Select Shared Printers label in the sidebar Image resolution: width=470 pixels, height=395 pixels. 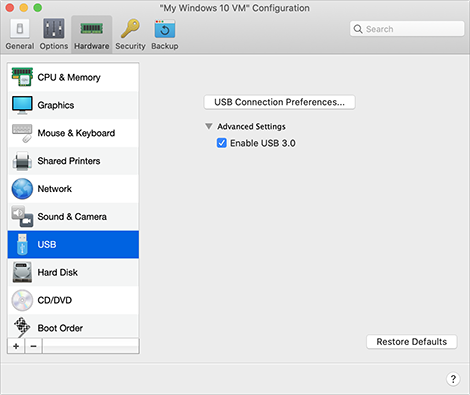pyautogui.click(x=69, y=161)
